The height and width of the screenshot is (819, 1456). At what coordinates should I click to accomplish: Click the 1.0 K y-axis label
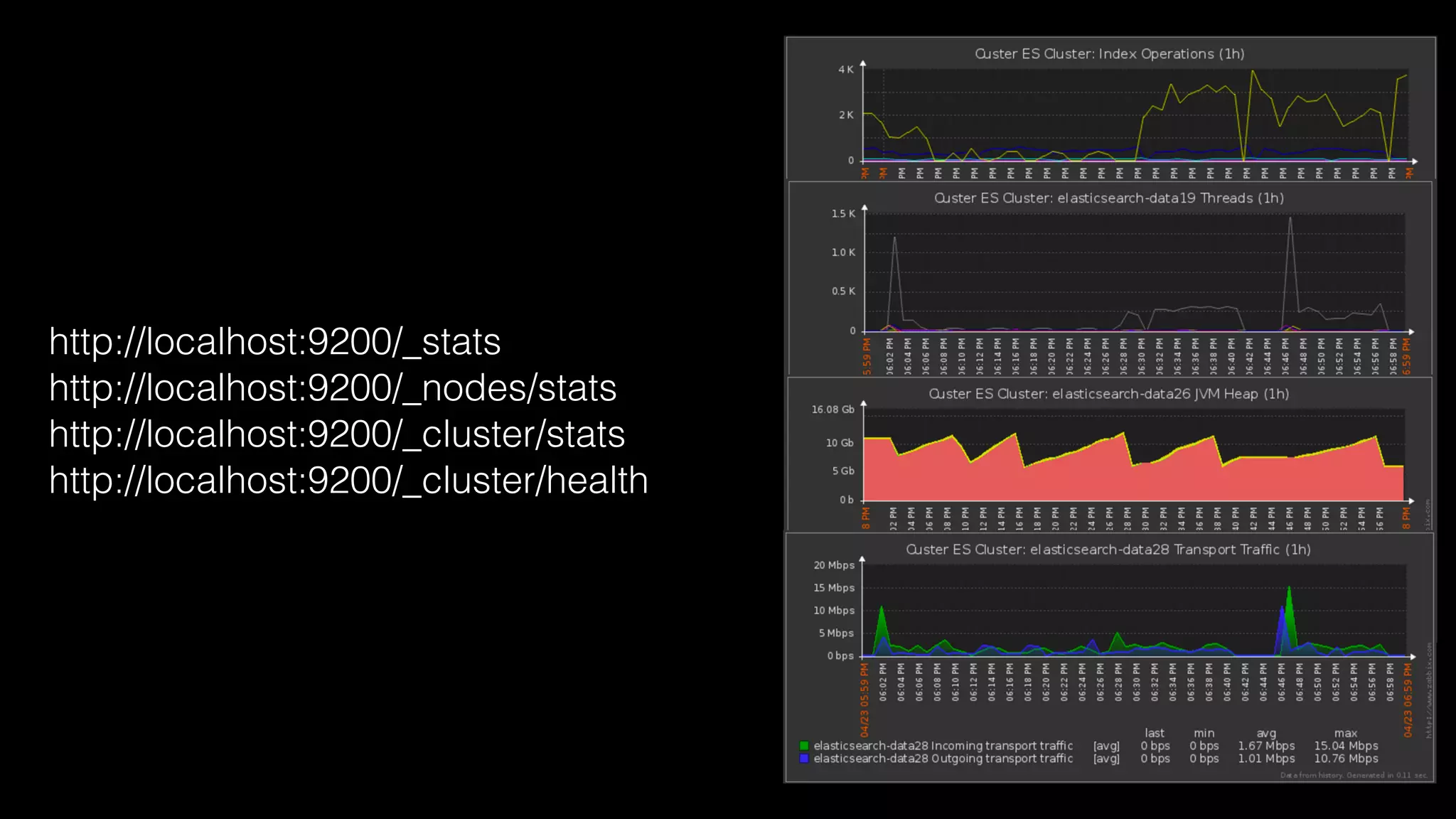(x=844, y=252)
